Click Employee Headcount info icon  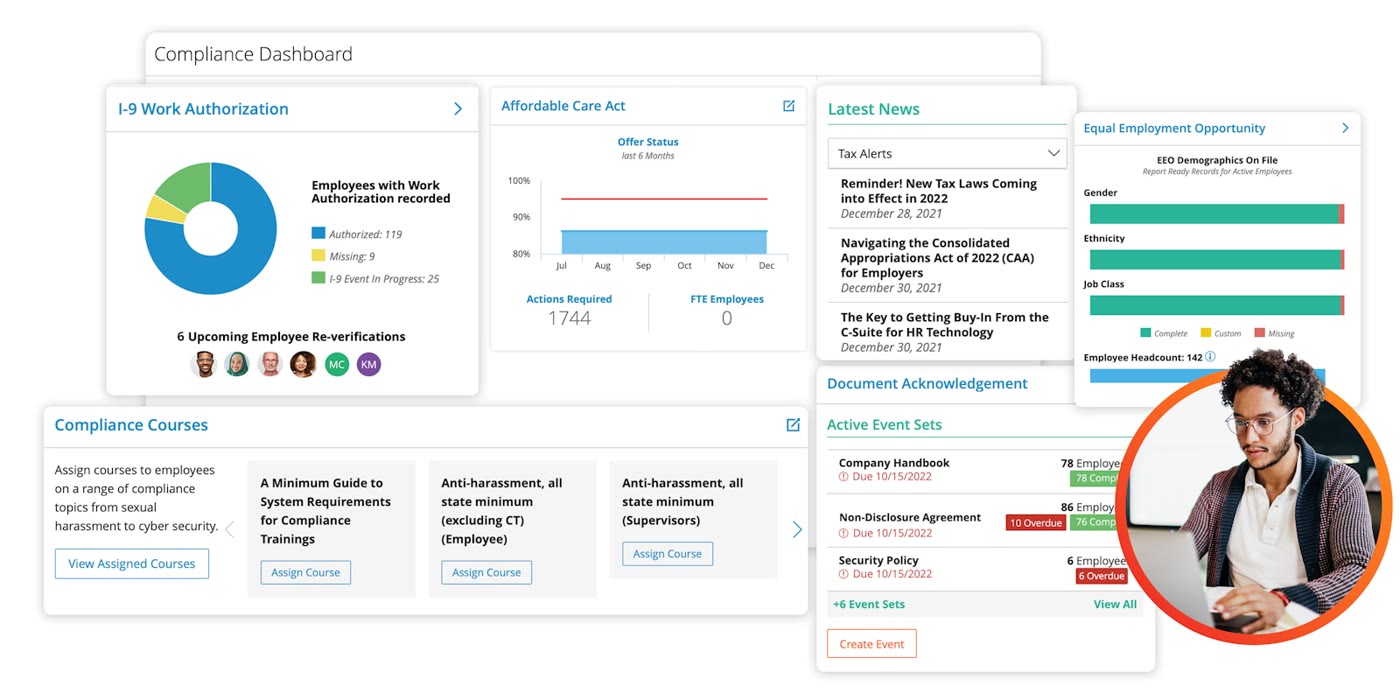coord(1210,357)
